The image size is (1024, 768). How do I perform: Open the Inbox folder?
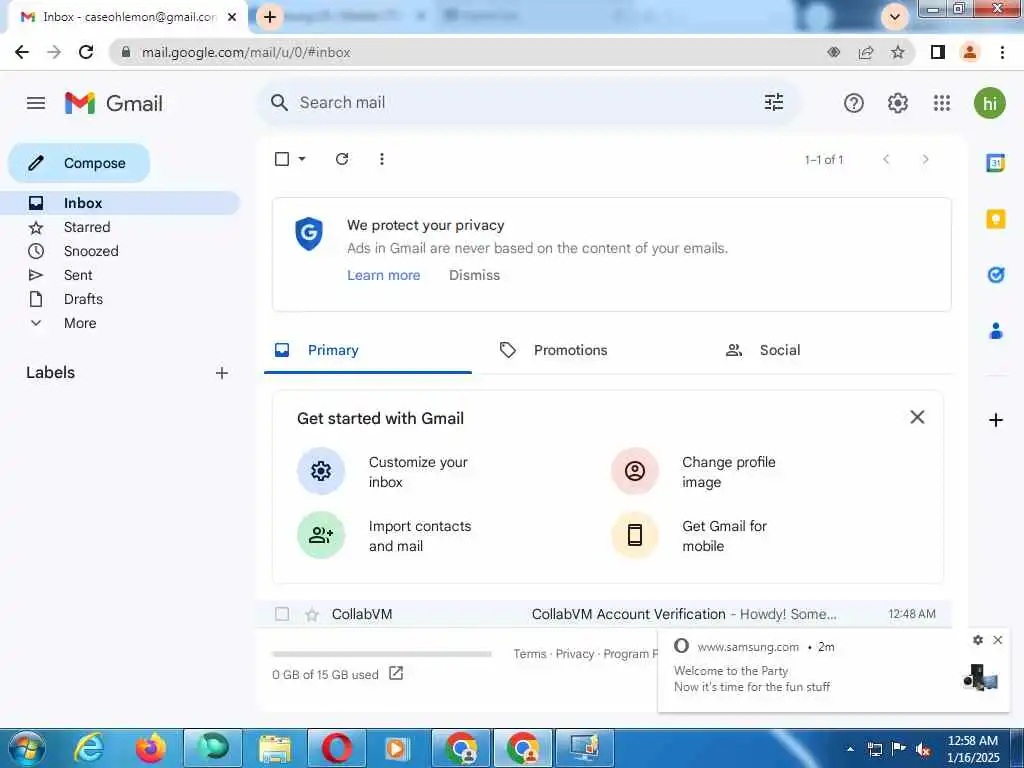121,203
